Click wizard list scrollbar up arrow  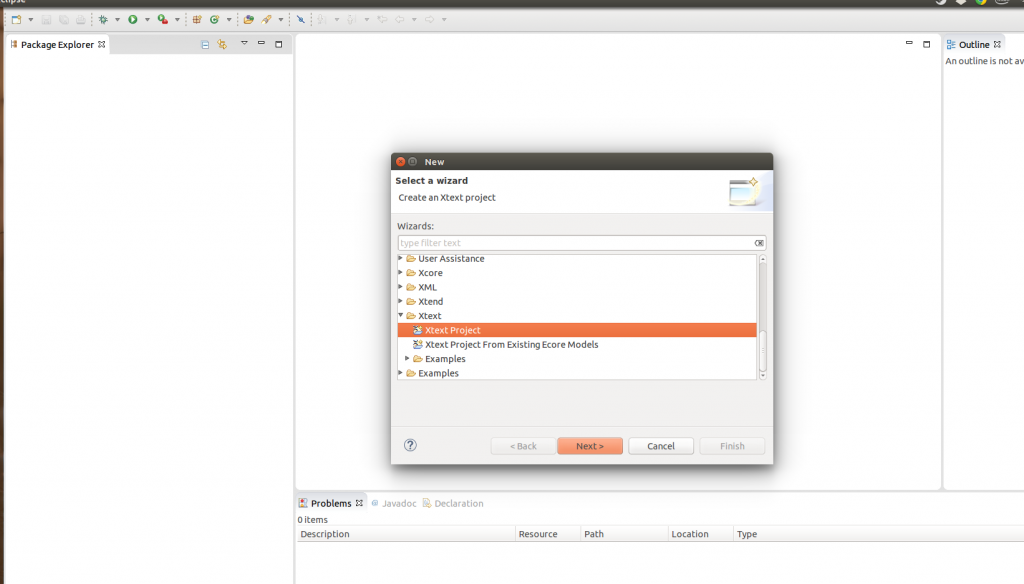(x=763, y=259)
